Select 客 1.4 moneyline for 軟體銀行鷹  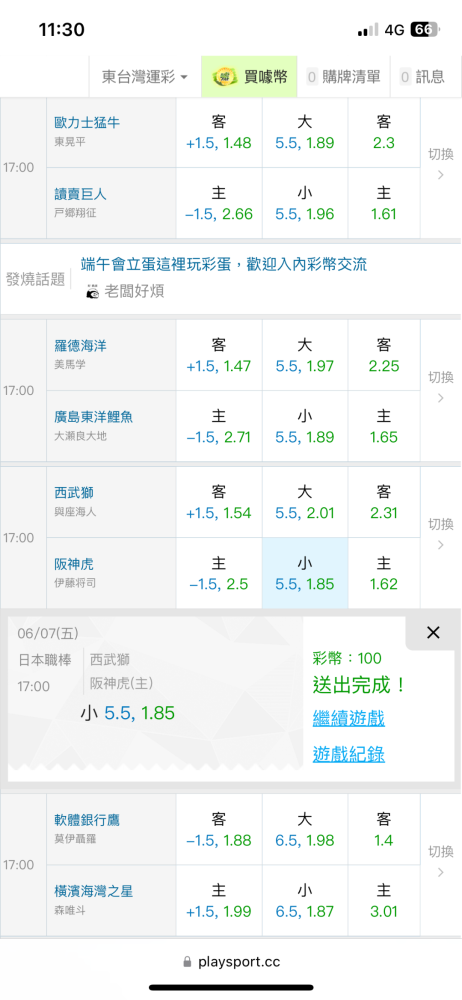[384, 830]
